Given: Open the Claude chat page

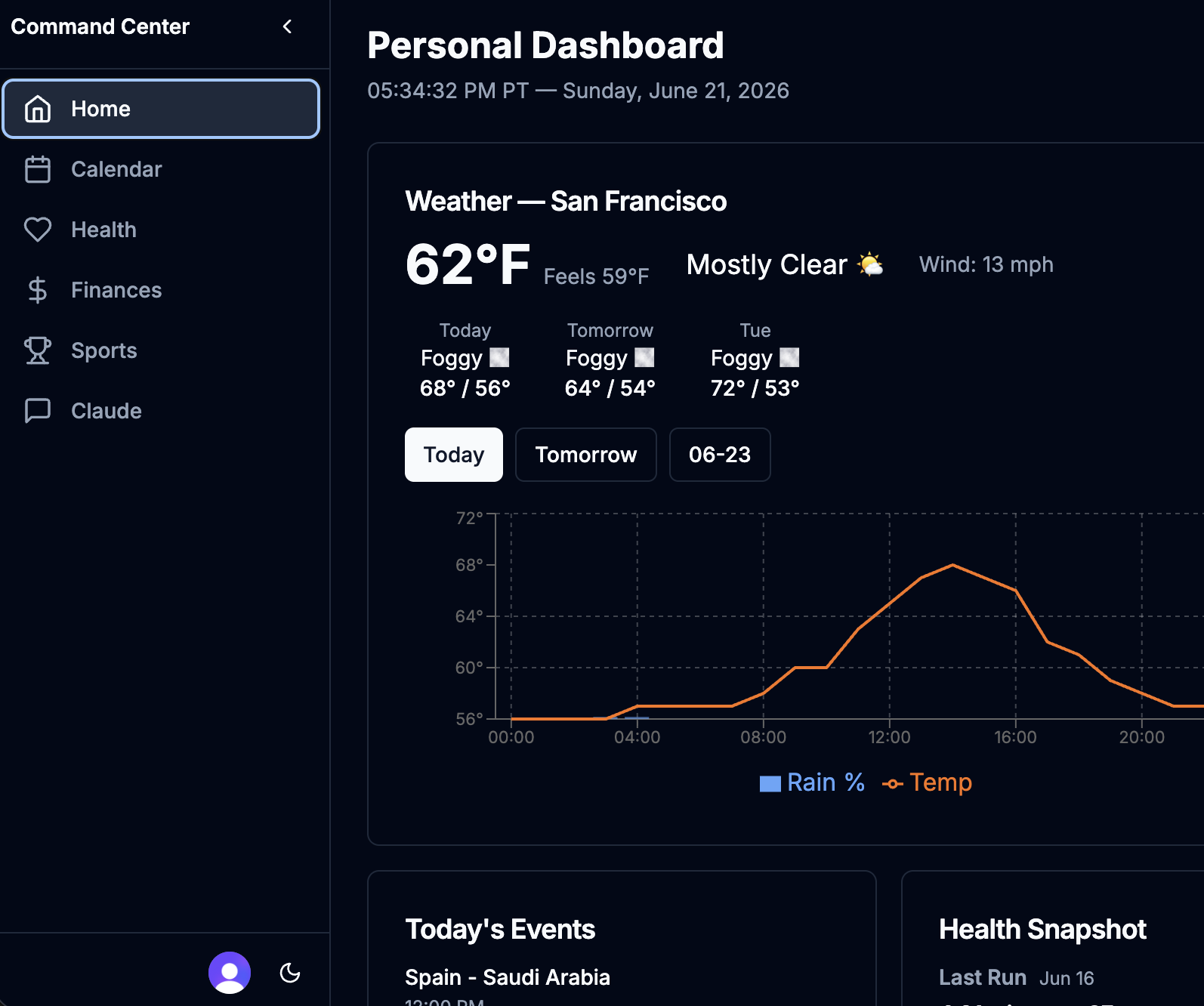Looking at the screenshot, I should 161,411.
